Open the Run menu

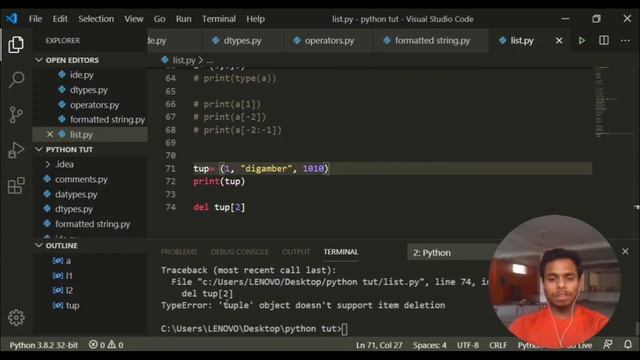[x=184, y=19]
